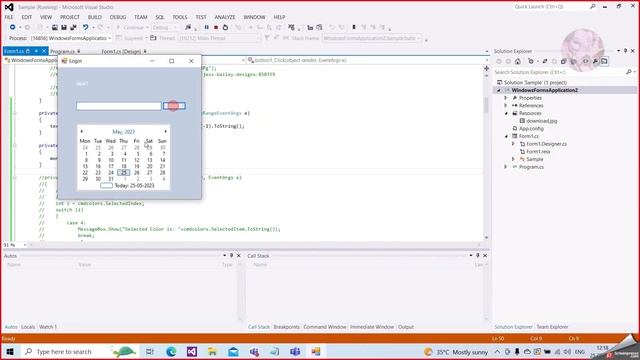Select May 10 in the calendar

click(x=111, y=160)
